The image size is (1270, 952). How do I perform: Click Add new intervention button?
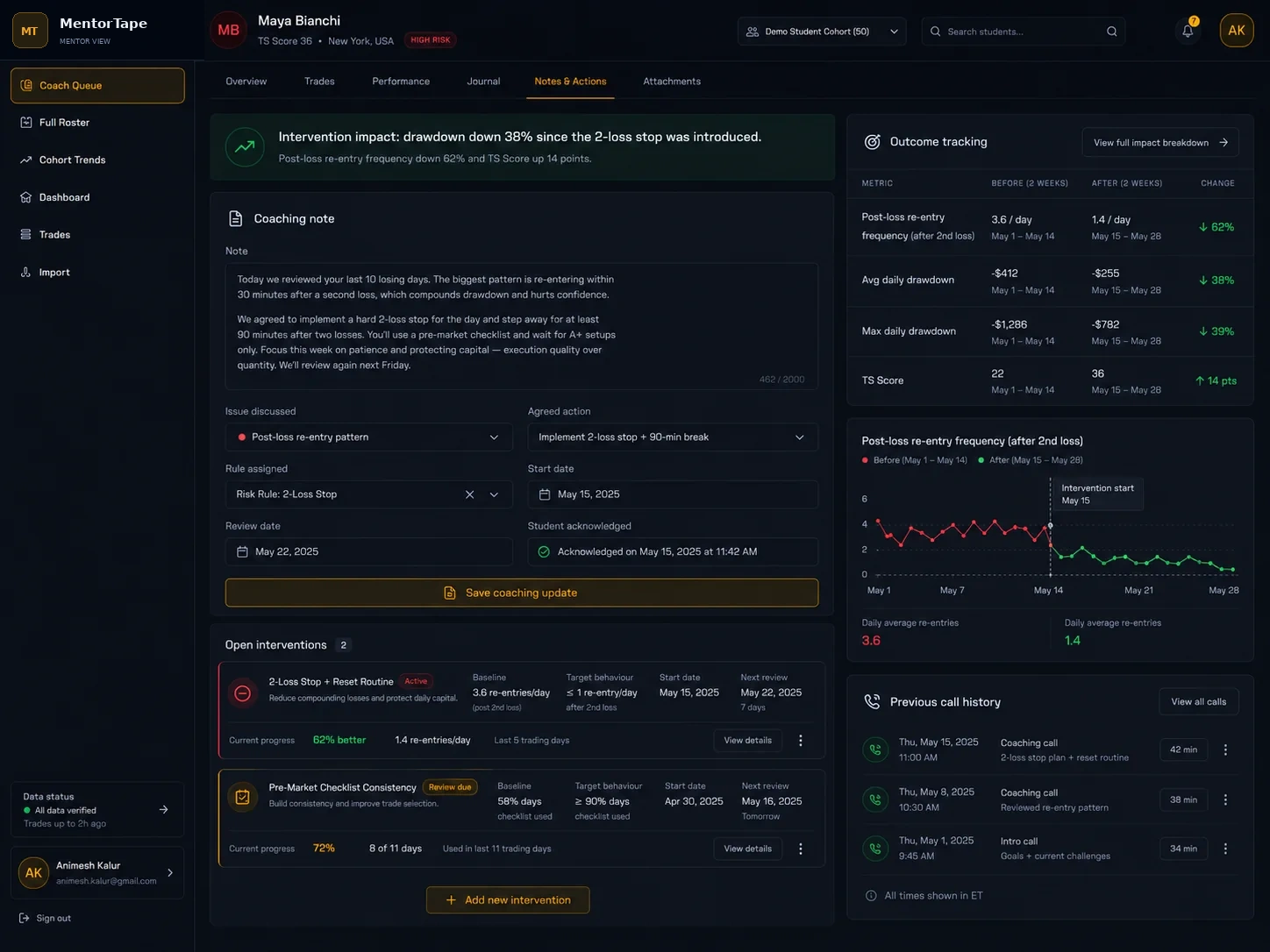(508, 900)
